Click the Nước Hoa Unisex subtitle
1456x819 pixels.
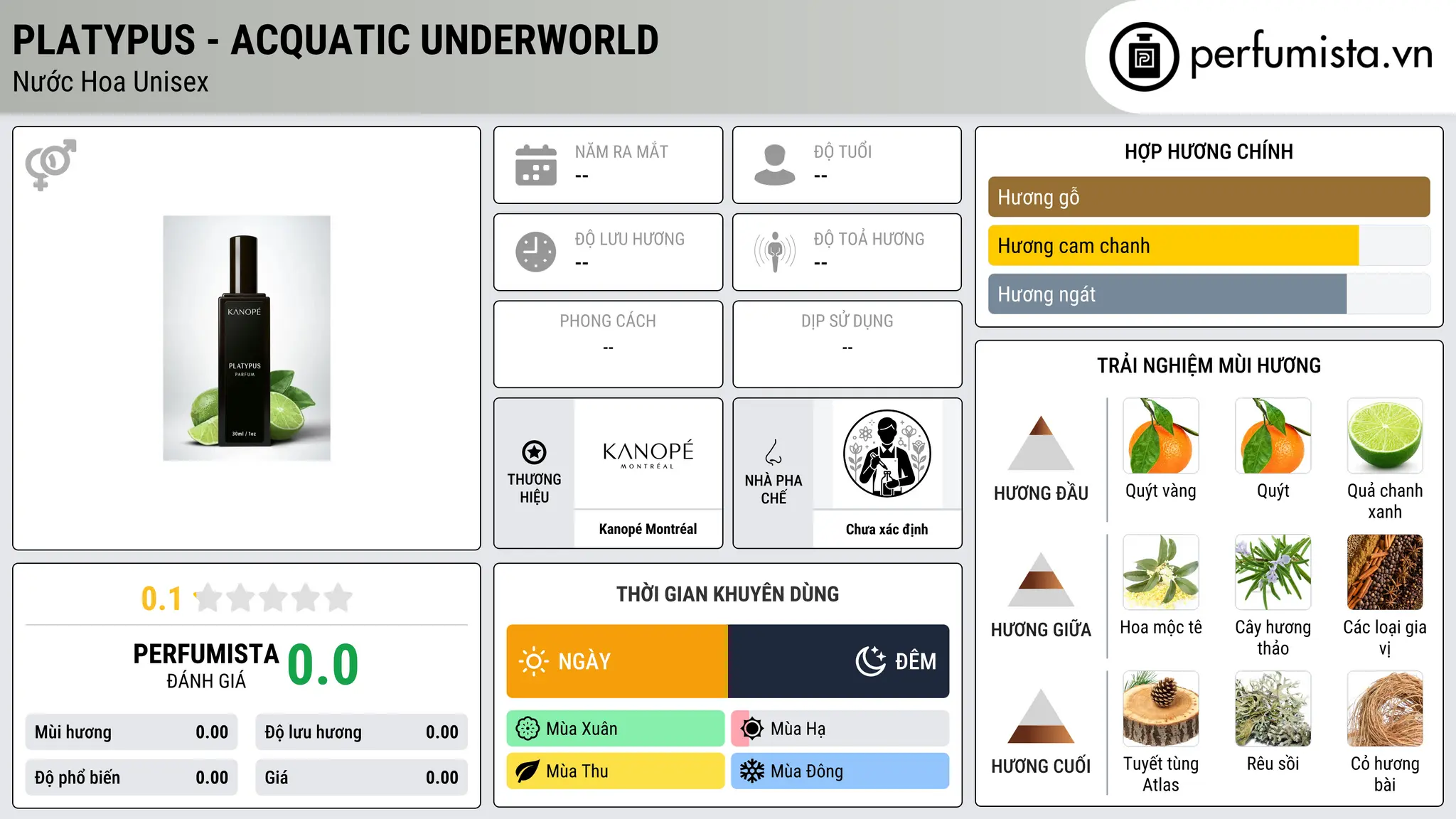111,82
